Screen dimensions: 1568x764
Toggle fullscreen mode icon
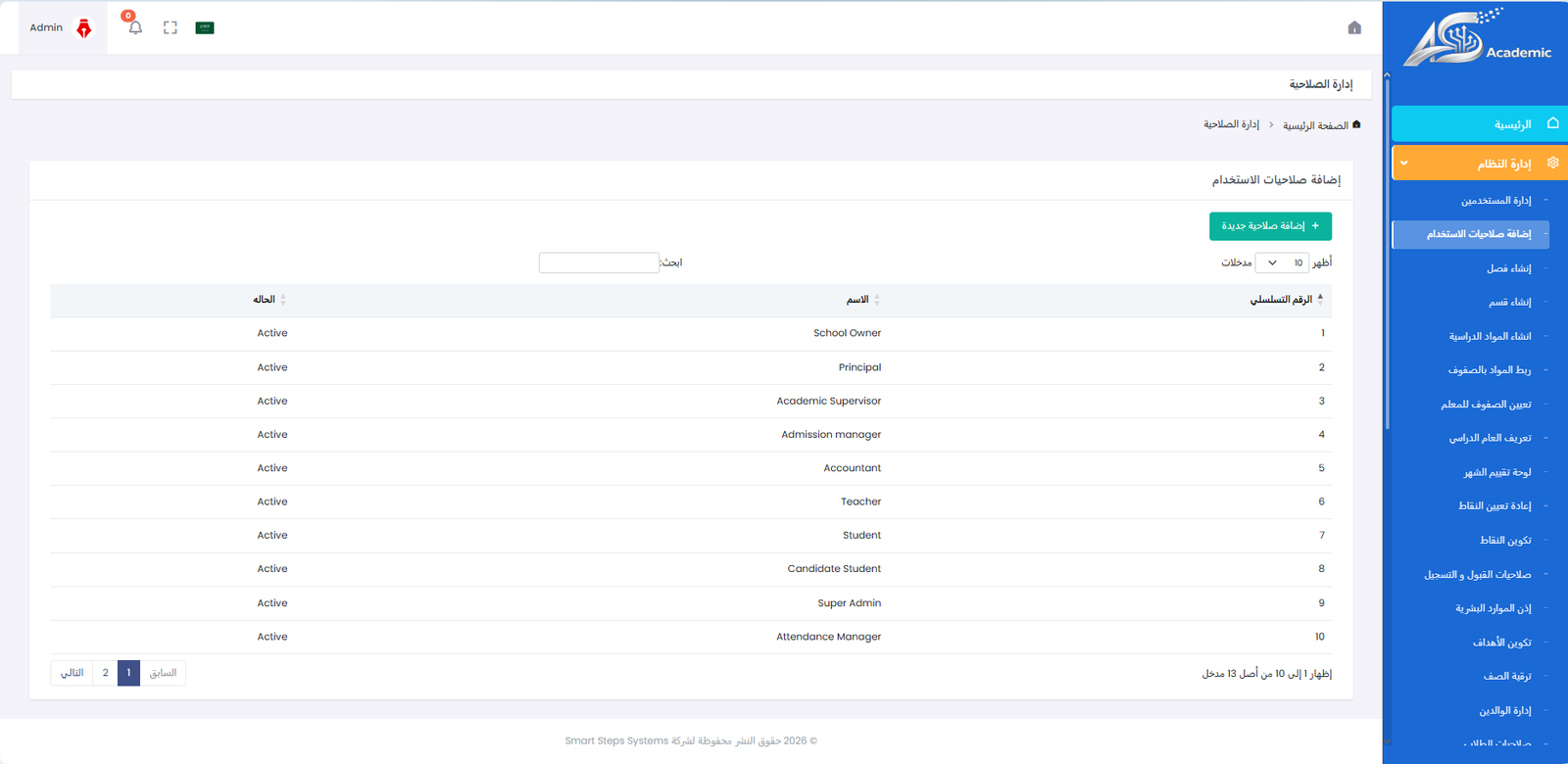(171, 27)
